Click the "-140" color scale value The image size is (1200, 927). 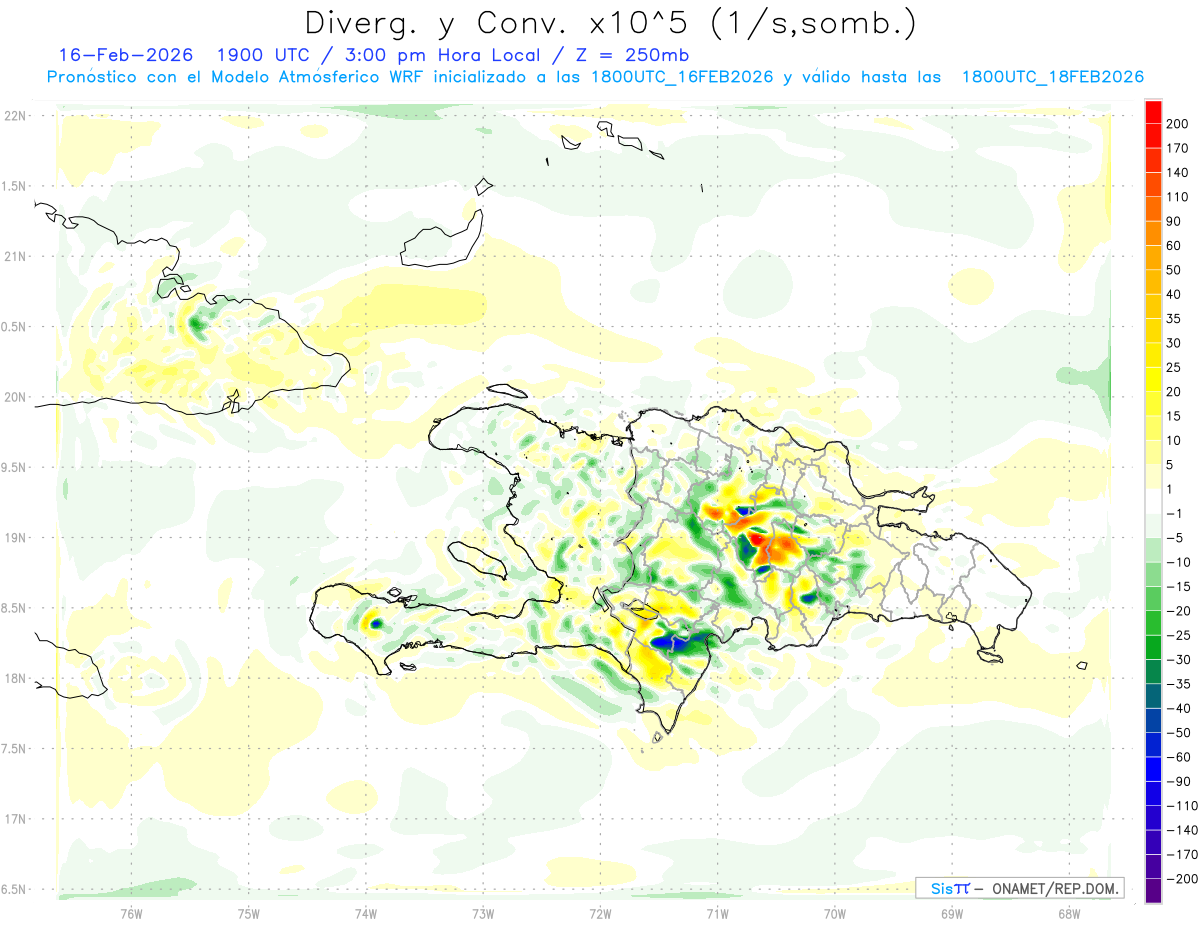1182,830
